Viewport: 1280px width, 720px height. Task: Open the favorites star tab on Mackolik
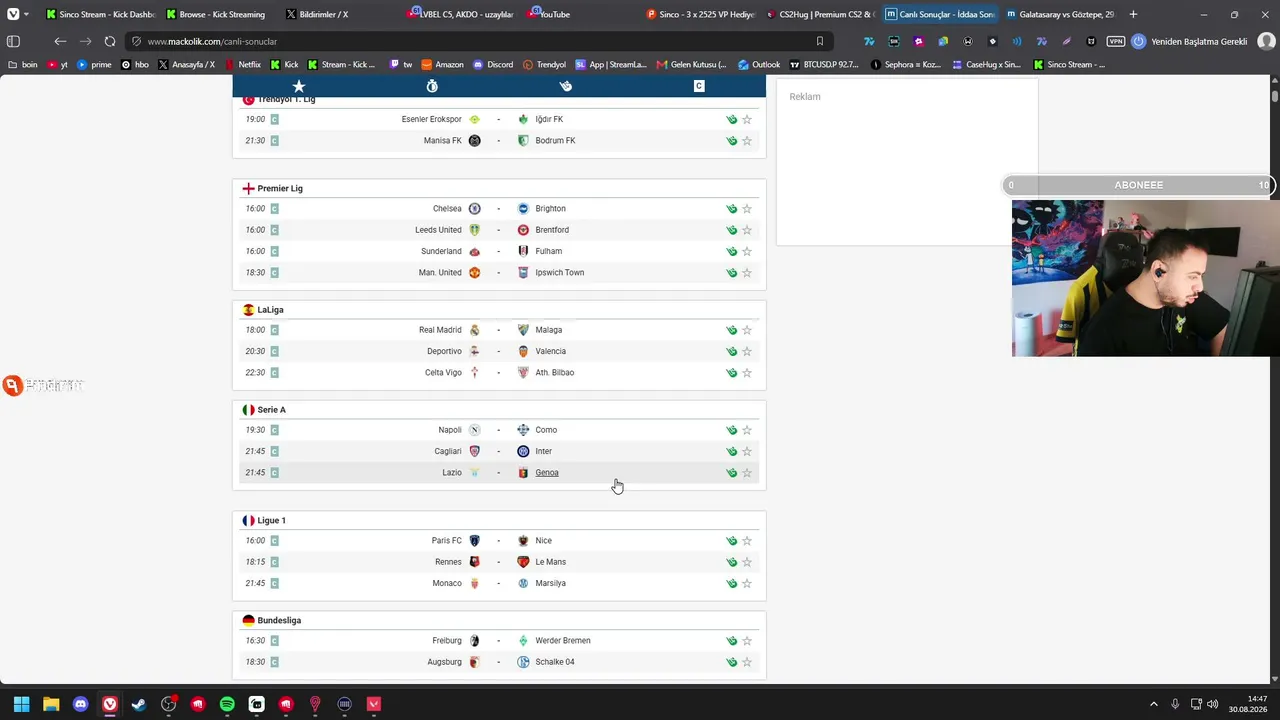[x=298, y=86]
